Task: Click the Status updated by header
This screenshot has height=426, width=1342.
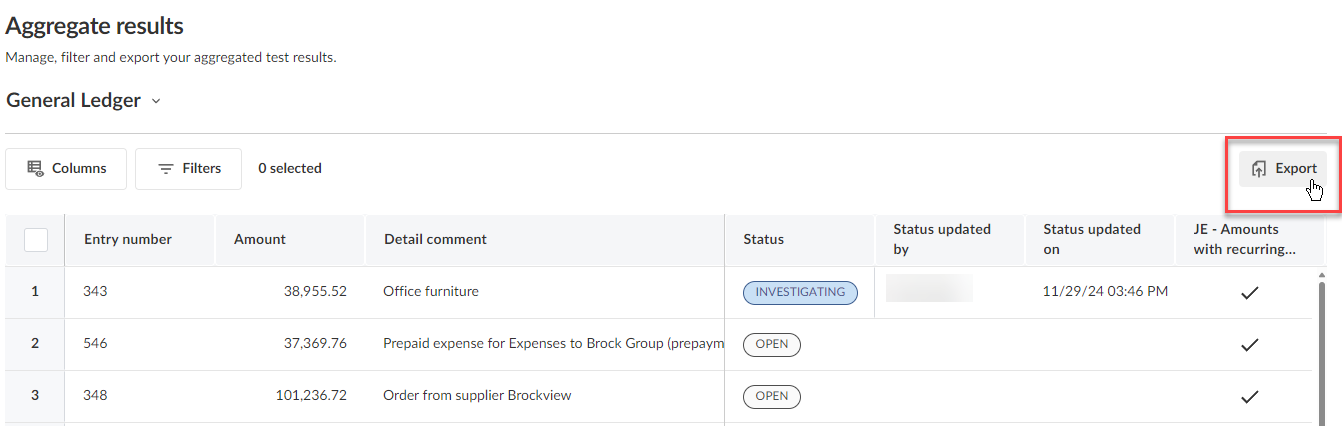Action: [x=942, y=240]
